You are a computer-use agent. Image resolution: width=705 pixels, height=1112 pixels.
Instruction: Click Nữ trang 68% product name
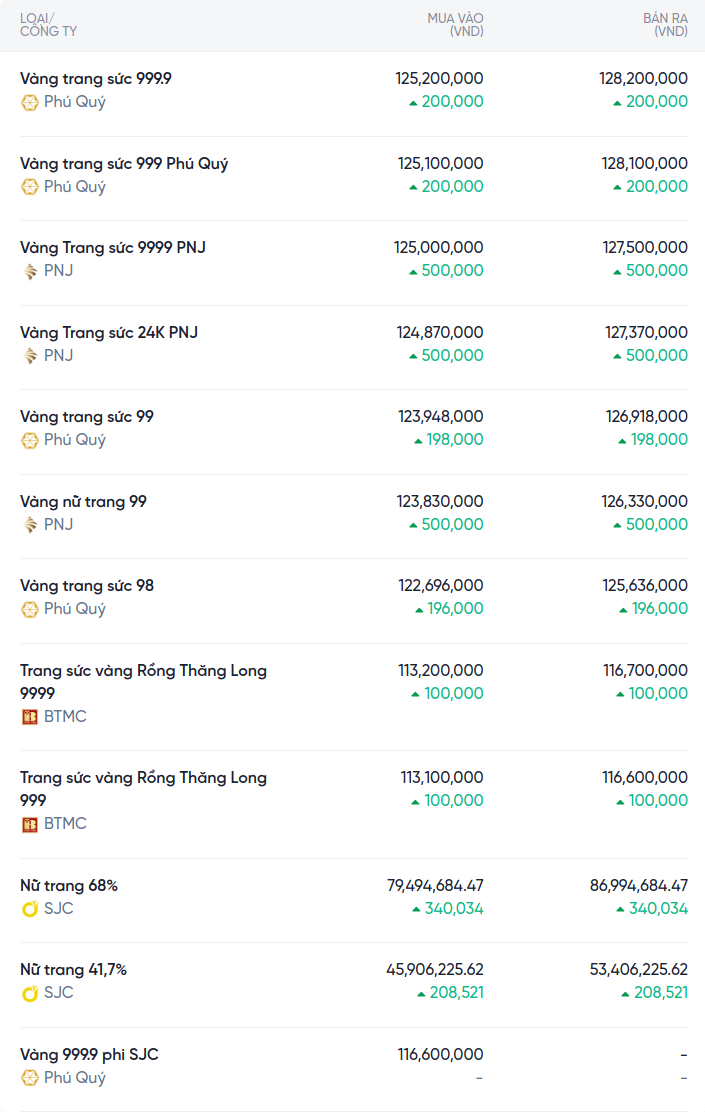(69, 885)
